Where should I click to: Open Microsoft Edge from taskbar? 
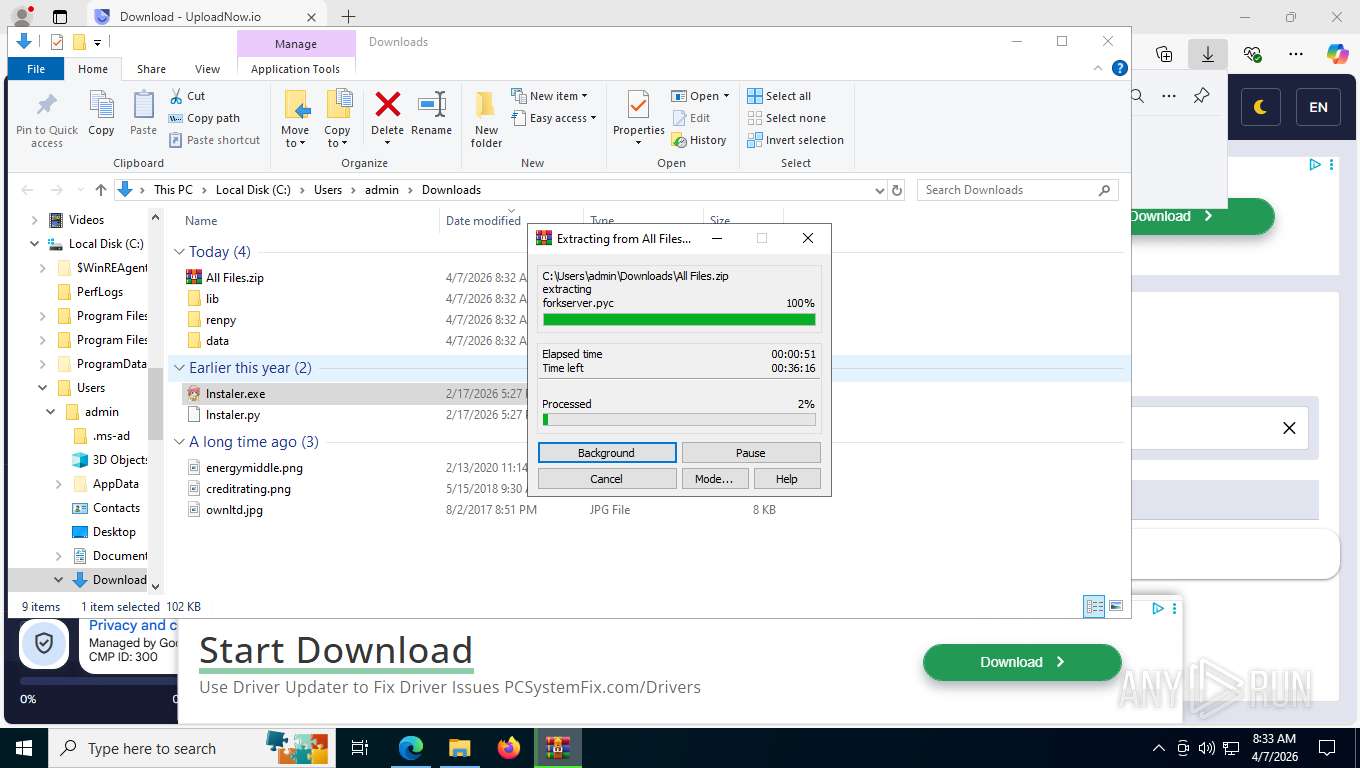tap(411, 748)
